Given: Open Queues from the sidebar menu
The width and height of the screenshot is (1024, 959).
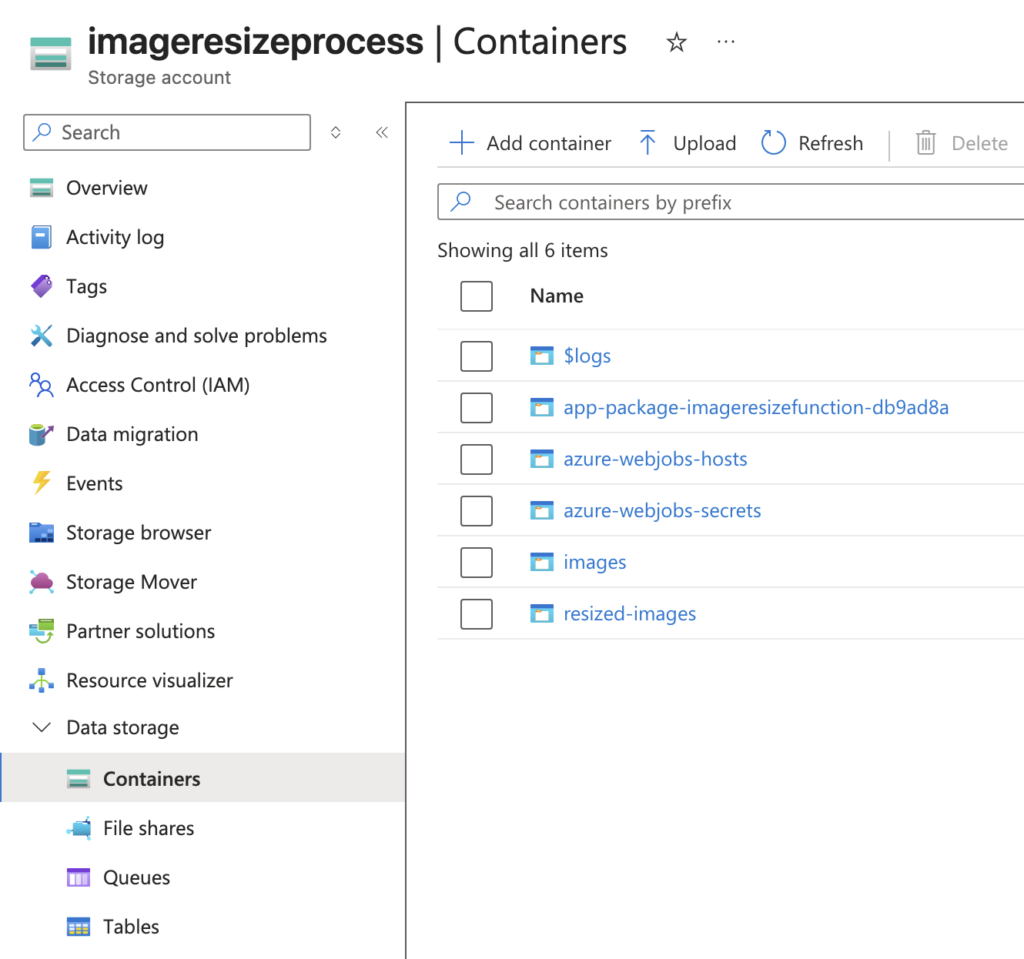Looking at the screenshot, I should (x=136, y=878).
